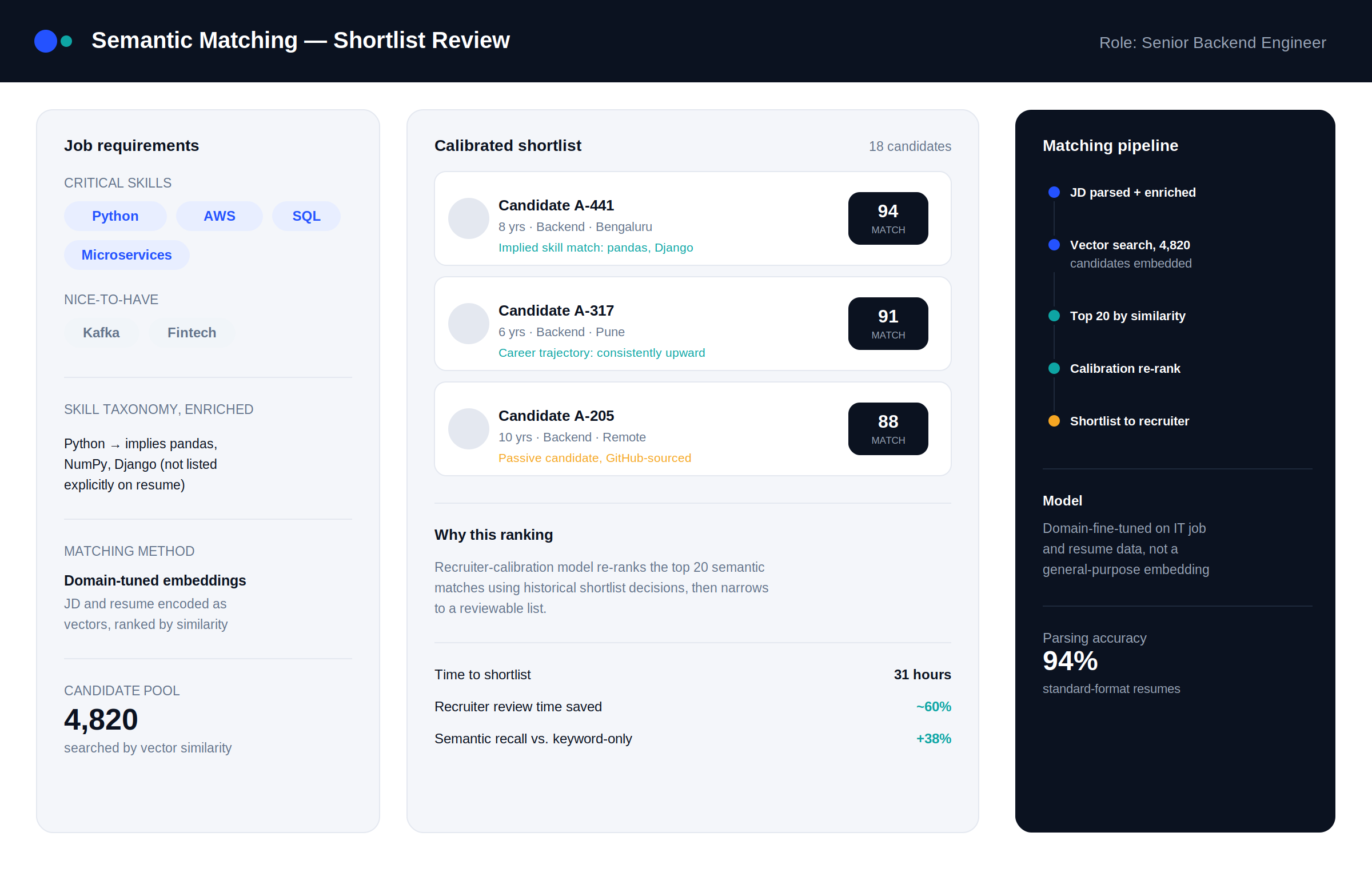Viewport: 1372px width, 892px height.
Task: Click the 6 yrs · Backend · Pune line
Action: pos(561,332)
